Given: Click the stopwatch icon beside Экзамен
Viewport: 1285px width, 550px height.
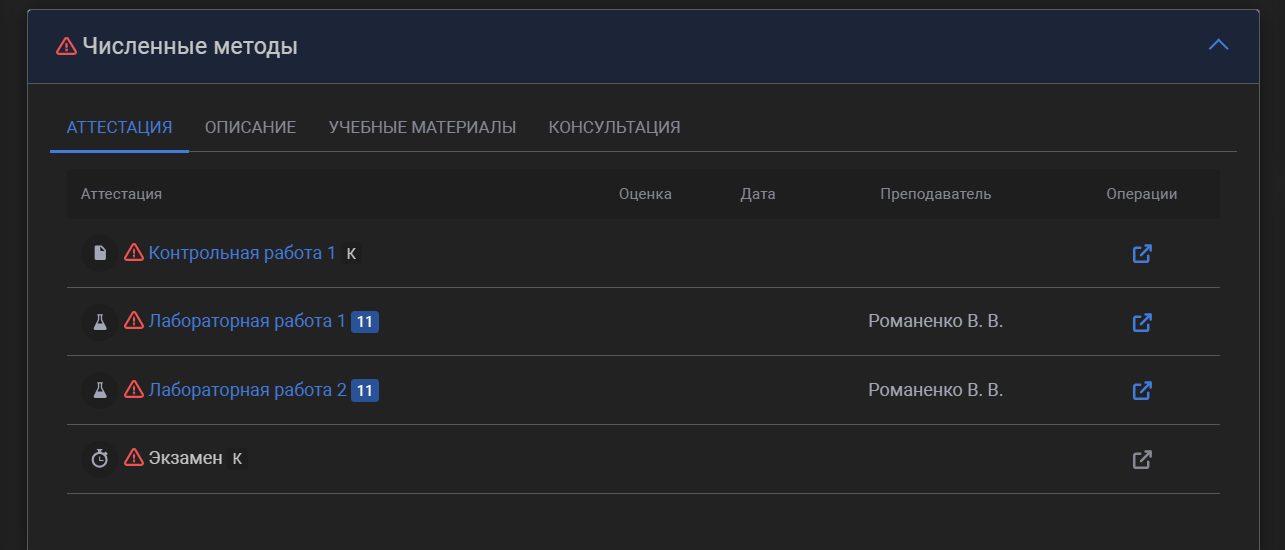Looking at the screenshot, I should 100,459.
